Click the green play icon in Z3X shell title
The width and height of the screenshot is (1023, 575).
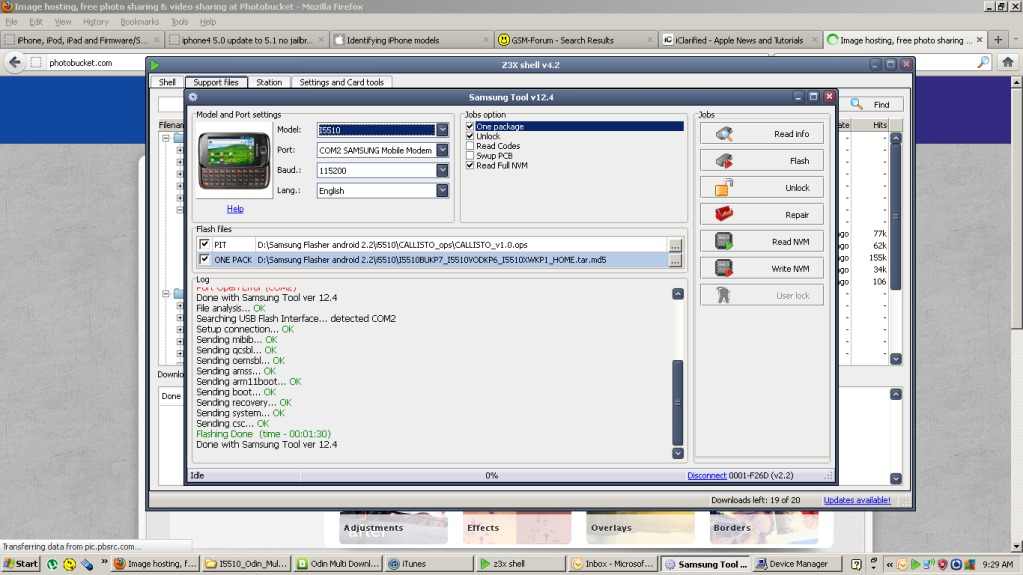(155, 65)
